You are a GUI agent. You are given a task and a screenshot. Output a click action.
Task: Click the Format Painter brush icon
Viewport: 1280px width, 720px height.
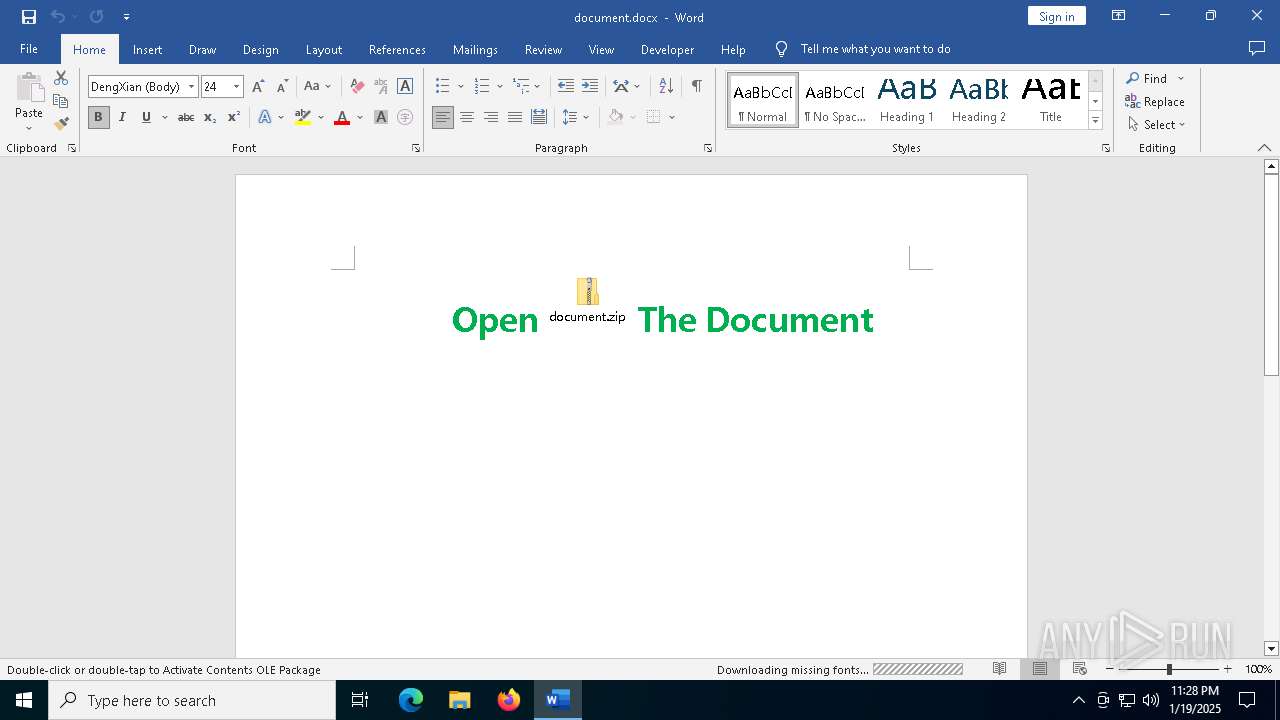tap(61, 124)
